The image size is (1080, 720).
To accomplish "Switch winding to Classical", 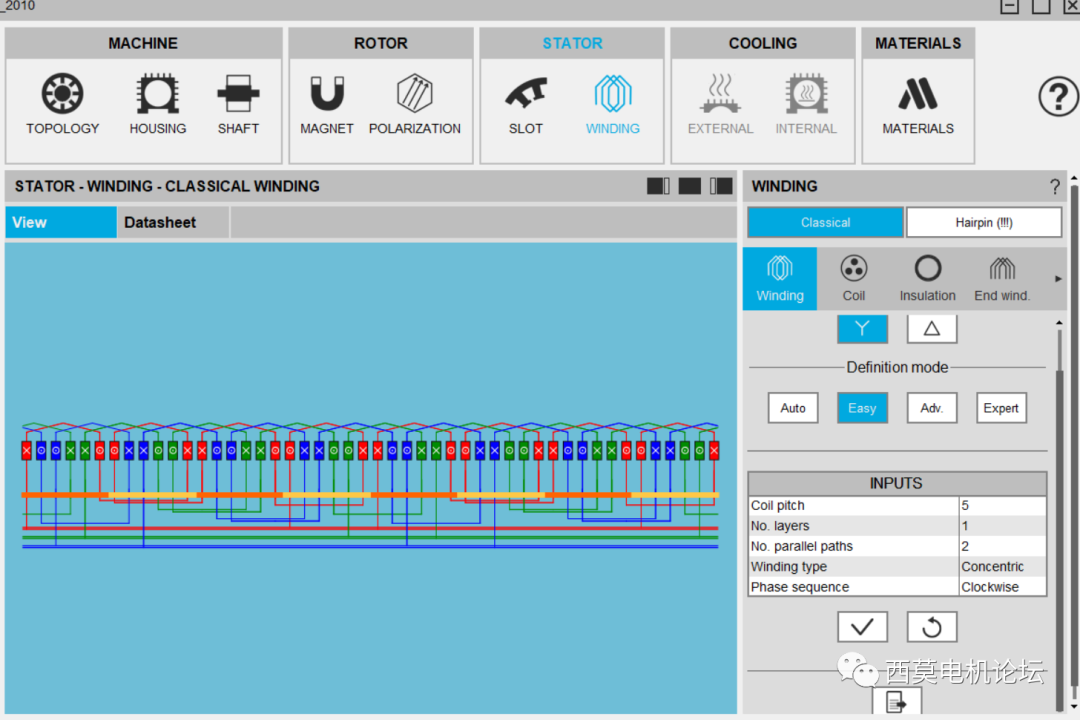I will (825, 223).
